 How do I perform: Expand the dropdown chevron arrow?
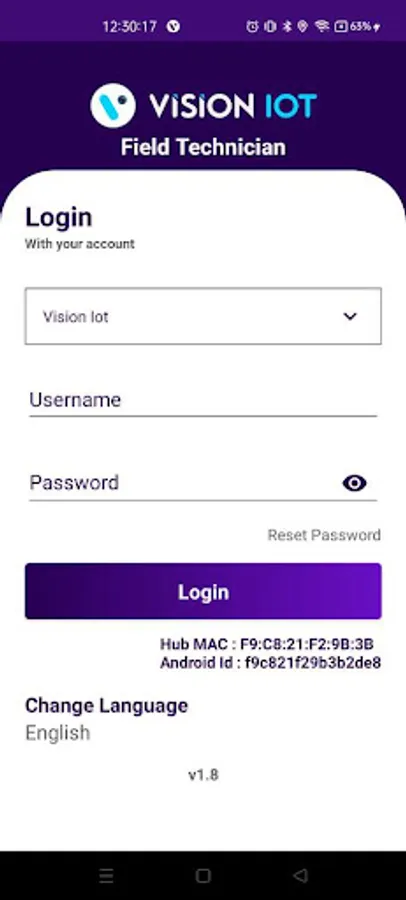click(350, 316)
